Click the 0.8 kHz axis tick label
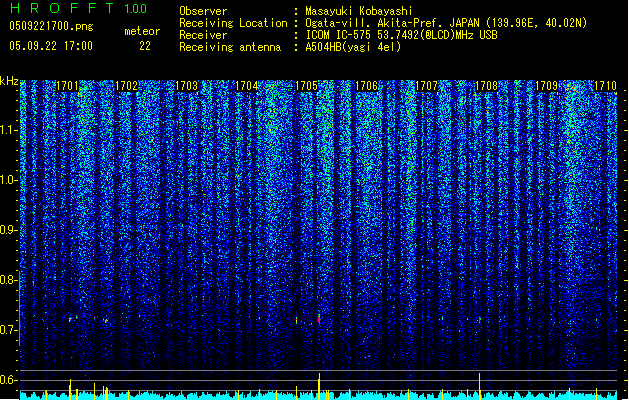629x400 pixels. click(9, 280)
